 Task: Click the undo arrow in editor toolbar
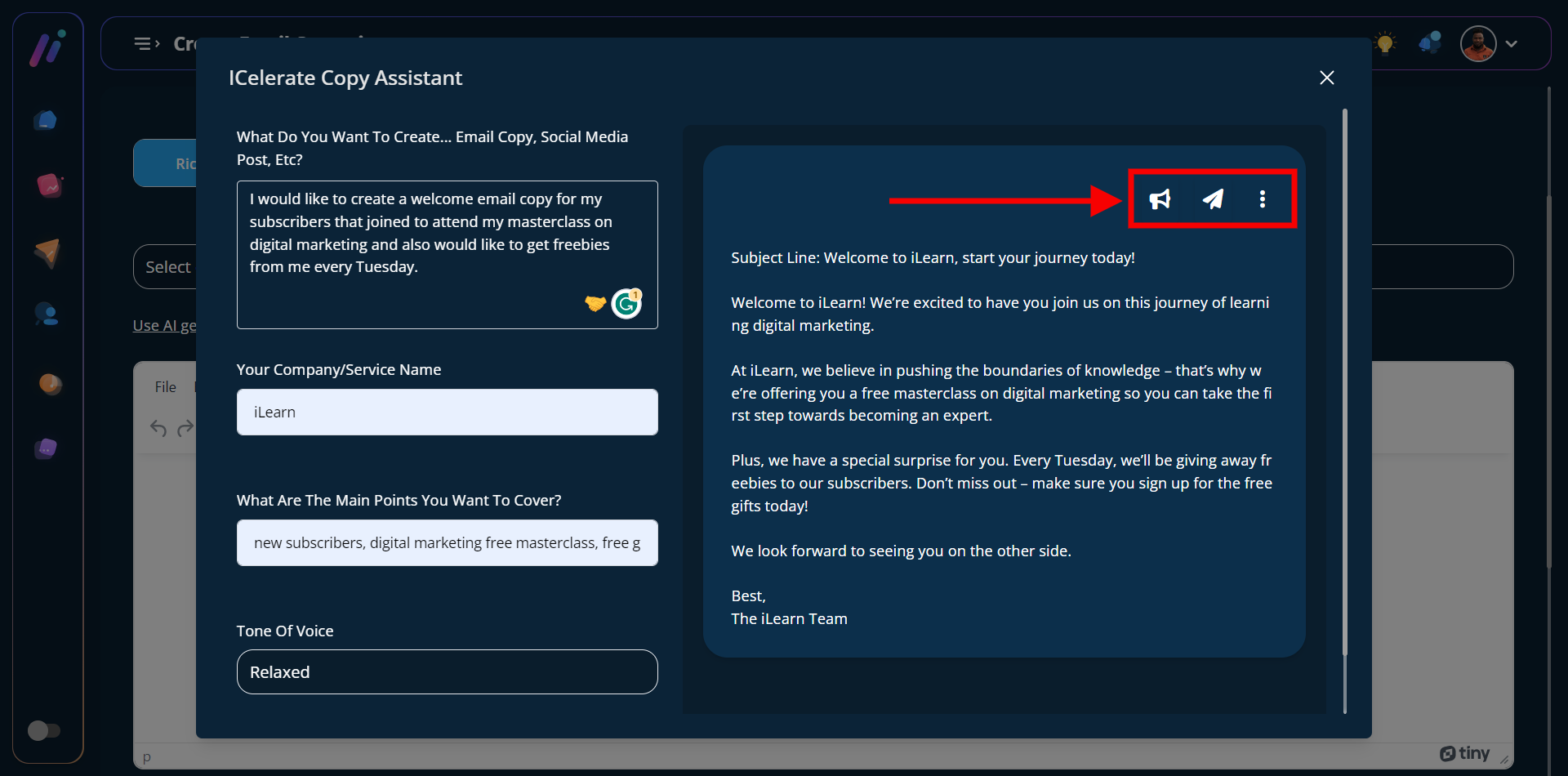click(x=158, y=428)
